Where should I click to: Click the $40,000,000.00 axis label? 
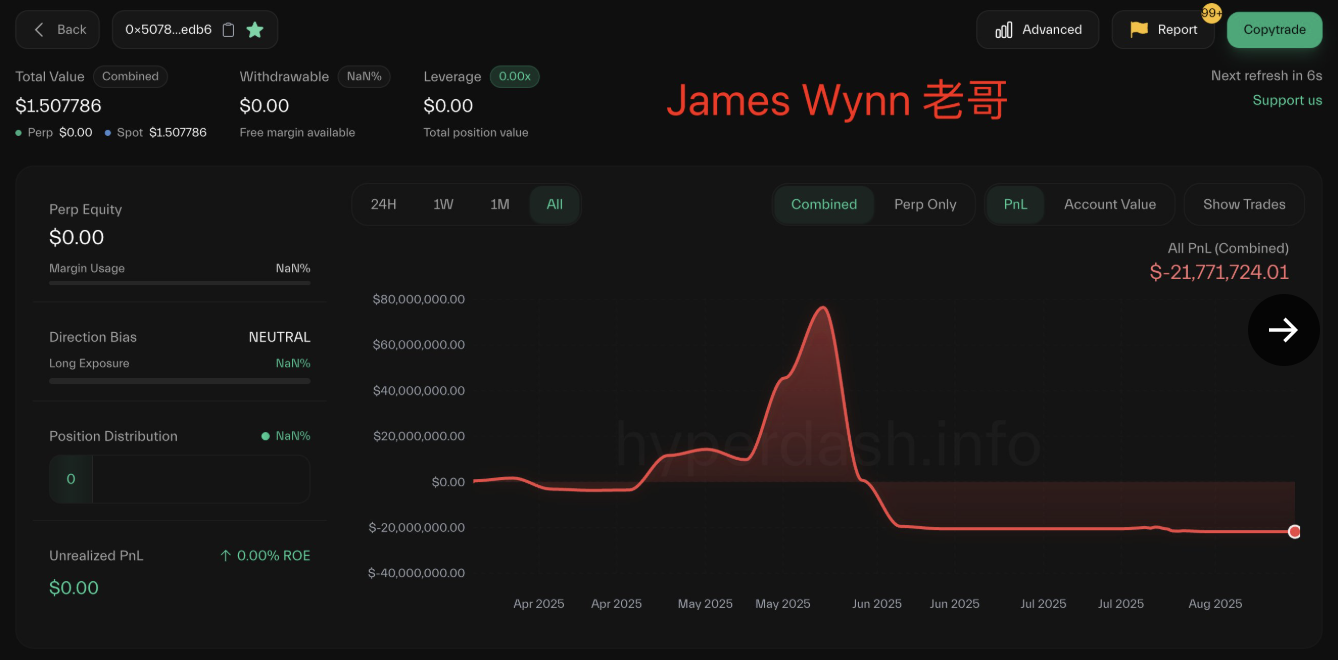coord(418,390)
